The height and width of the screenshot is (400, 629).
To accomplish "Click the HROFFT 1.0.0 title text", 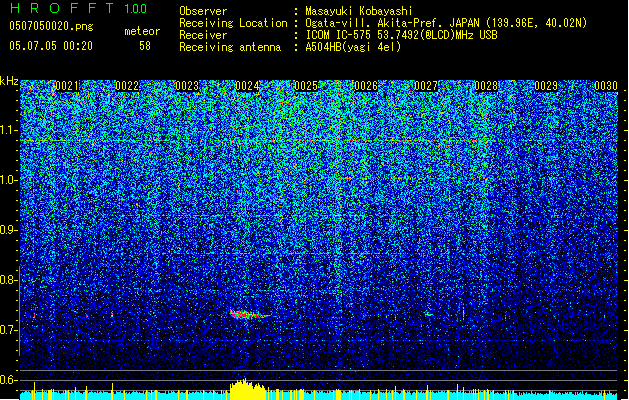I will tap(79, 8).
